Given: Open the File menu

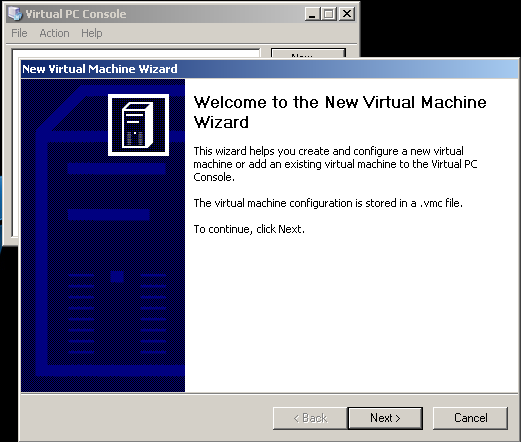Looking at the screenshot, I should pyautogui.click(x=19, y=33).
